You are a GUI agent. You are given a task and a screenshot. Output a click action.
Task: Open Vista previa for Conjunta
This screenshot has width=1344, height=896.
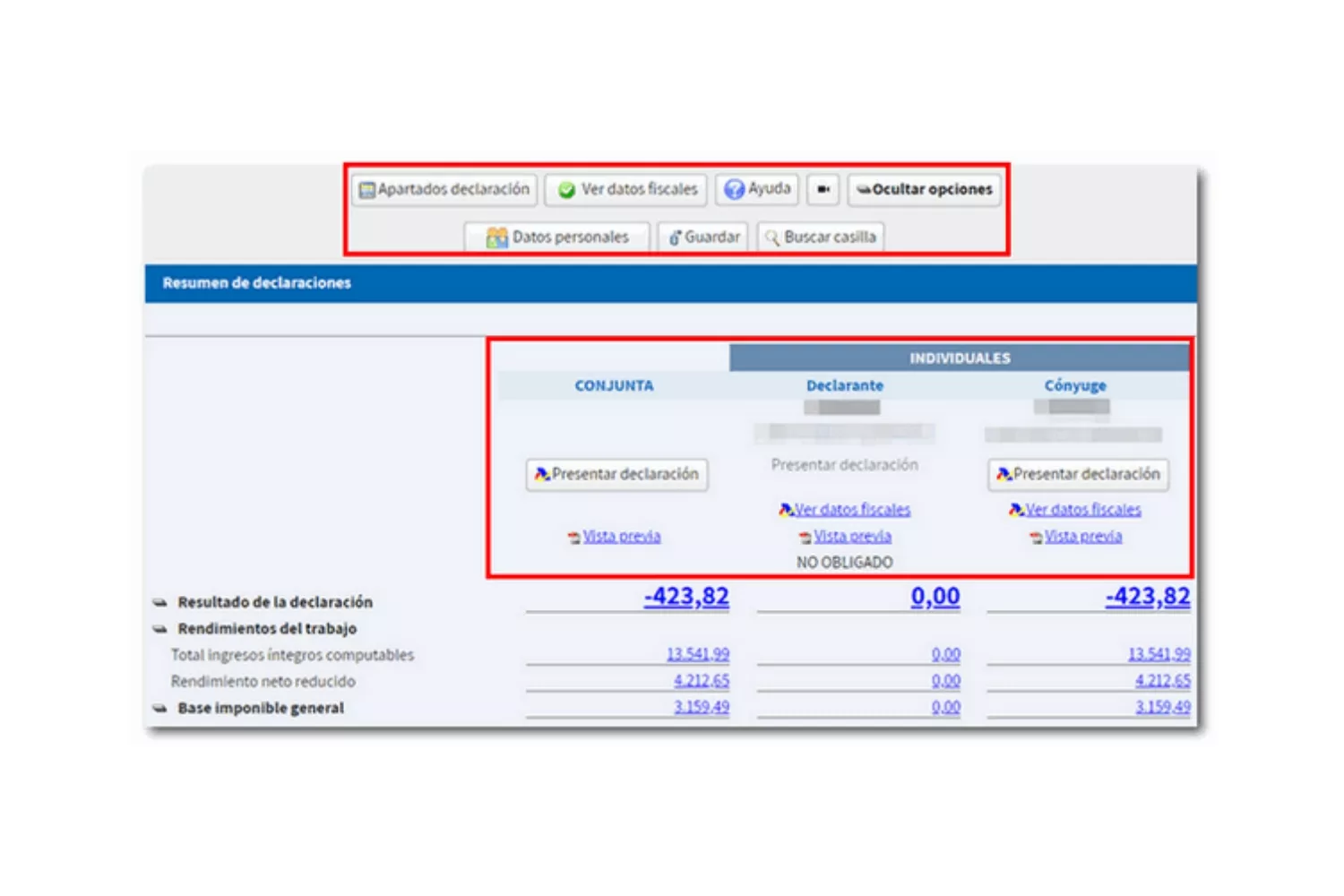pyautogui.click(x=621, y=537)
